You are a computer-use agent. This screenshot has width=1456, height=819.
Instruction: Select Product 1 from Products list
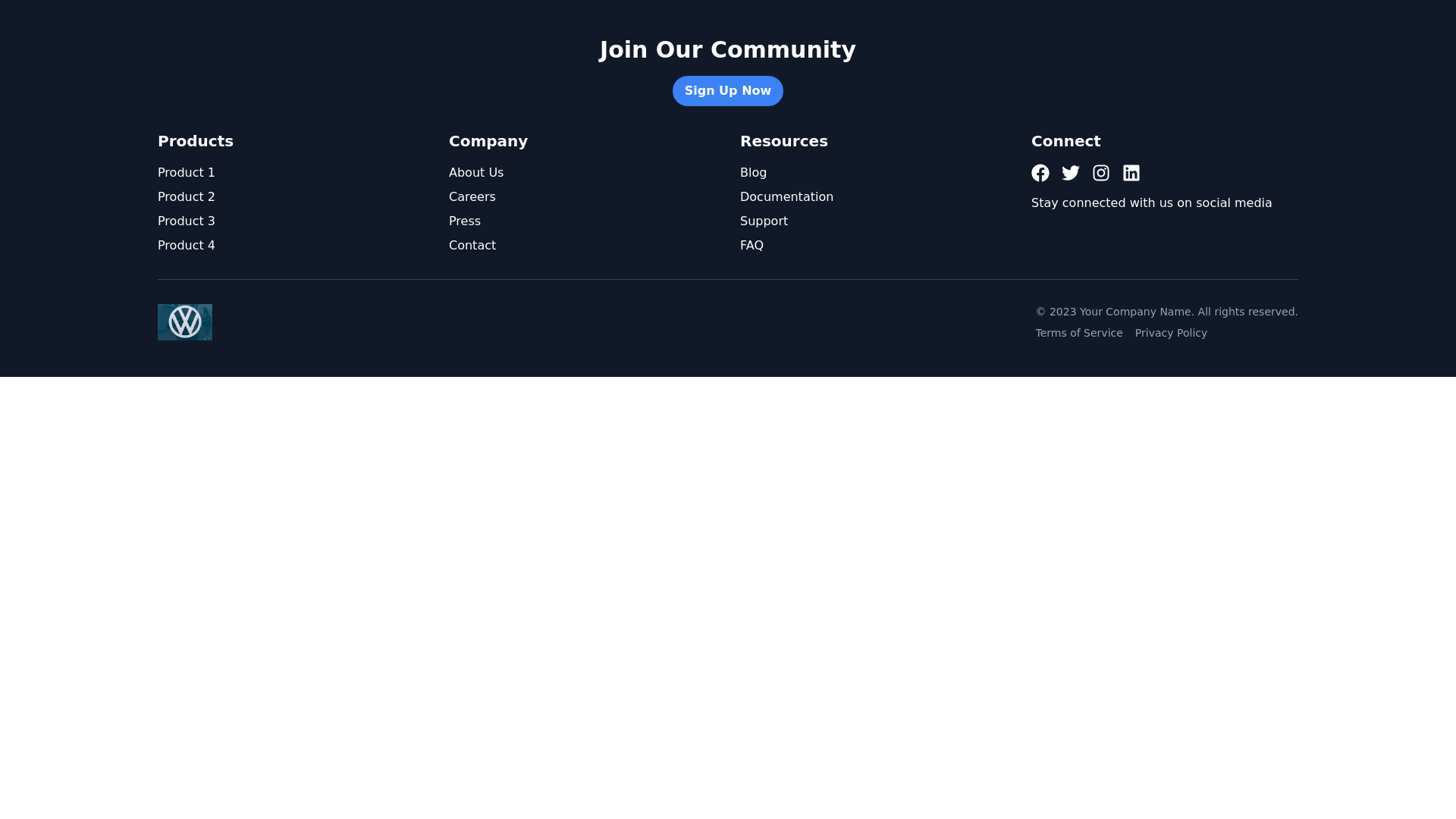(186, 172)
